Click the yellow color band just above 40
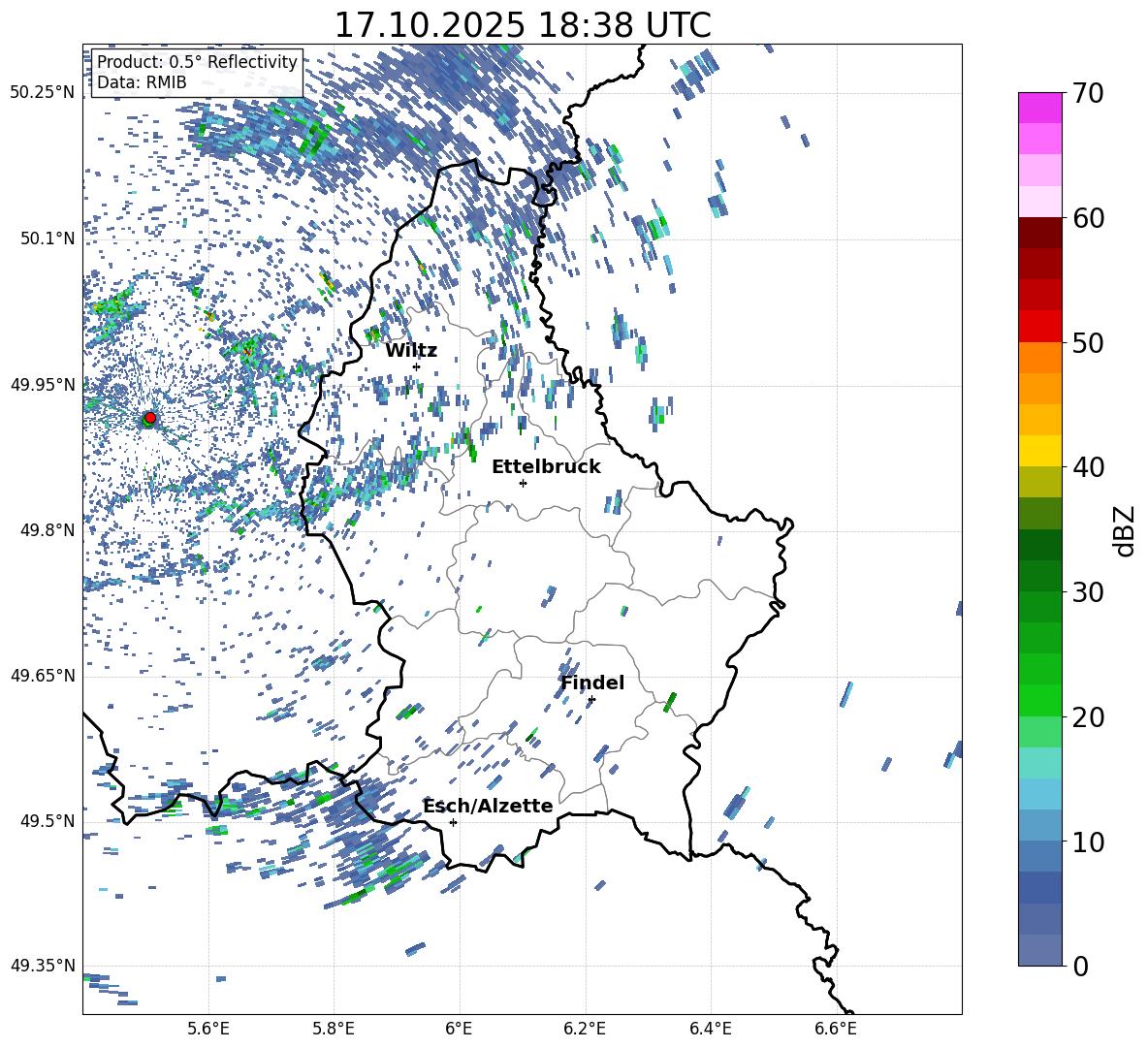 (1039, 451)
